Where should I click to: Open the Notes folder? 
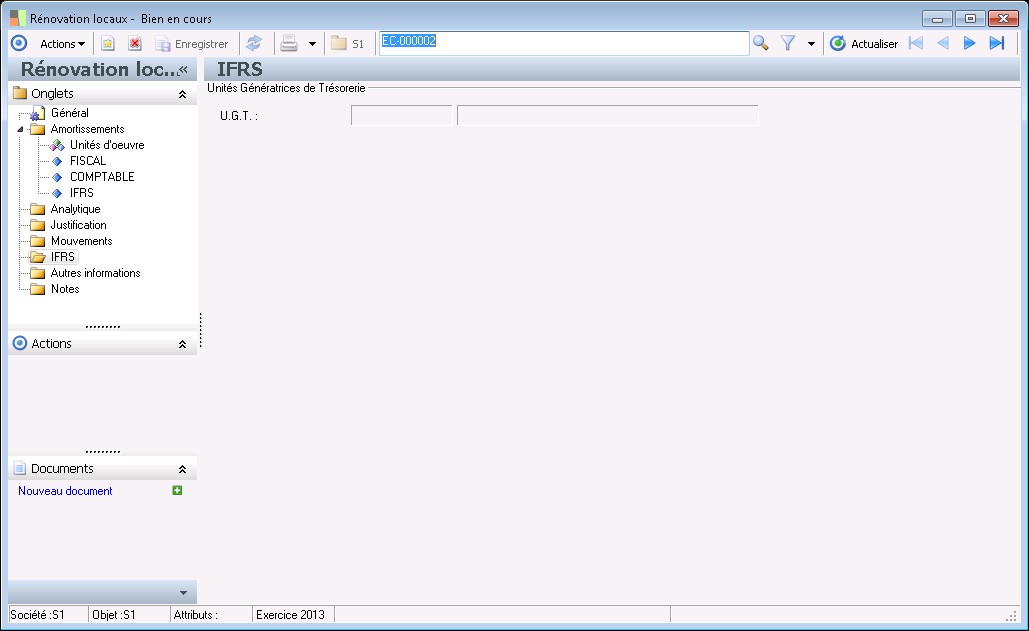pos(65,289)
